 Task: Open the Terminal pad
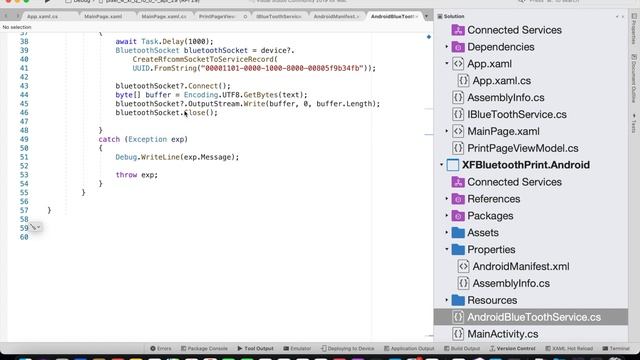616,349
